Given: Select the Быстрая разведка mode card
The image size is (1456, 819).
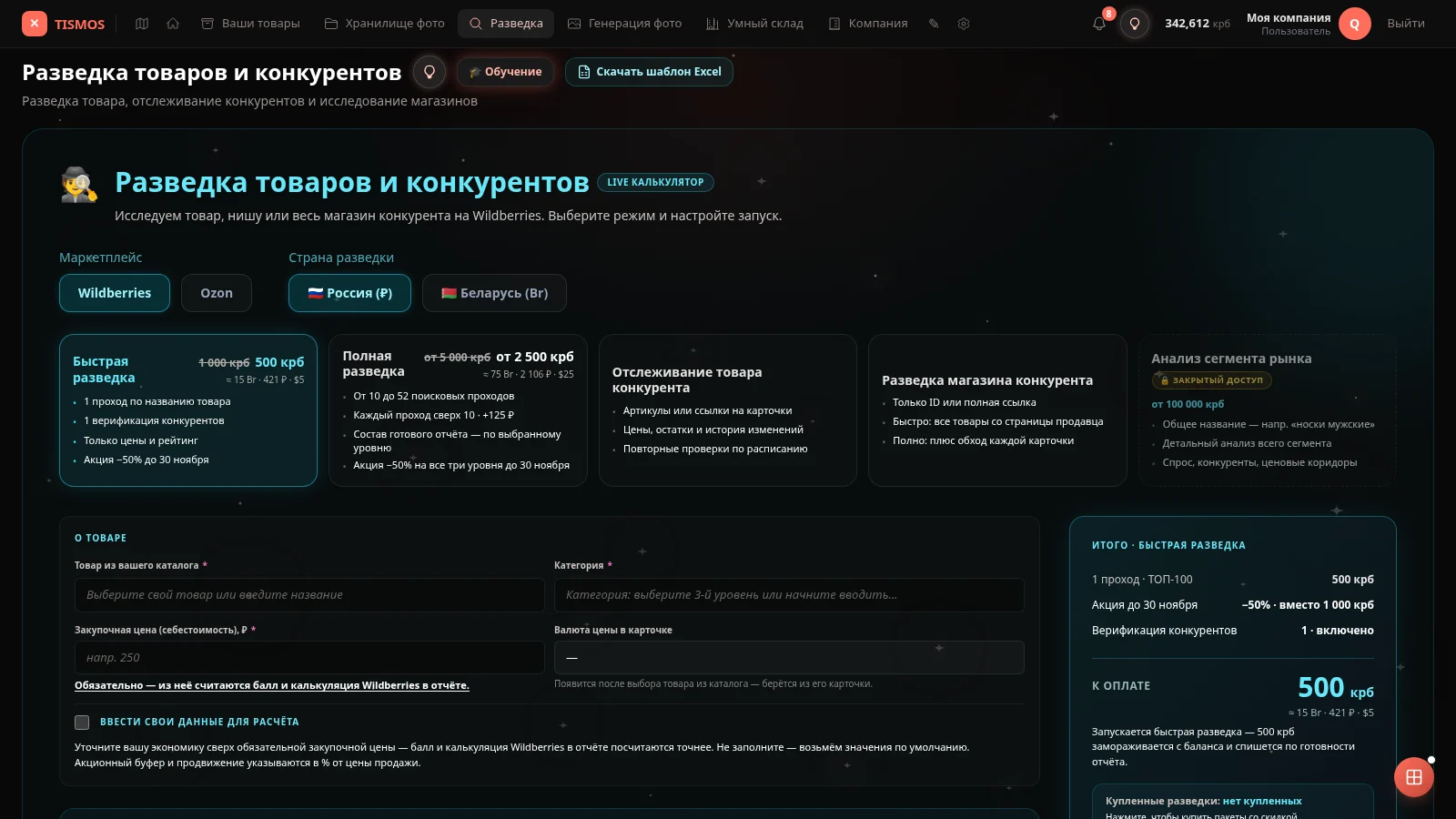Looking at the screenshot, I should pyautogui.click(x=188, y=410).
